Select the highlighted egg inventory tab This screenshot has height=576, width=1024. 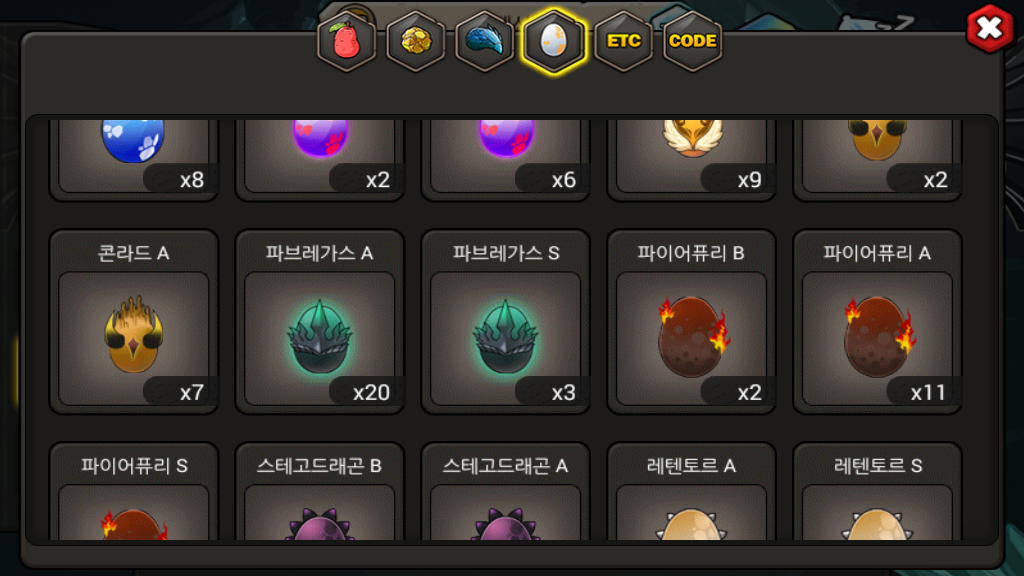click(x=554, y=42)
